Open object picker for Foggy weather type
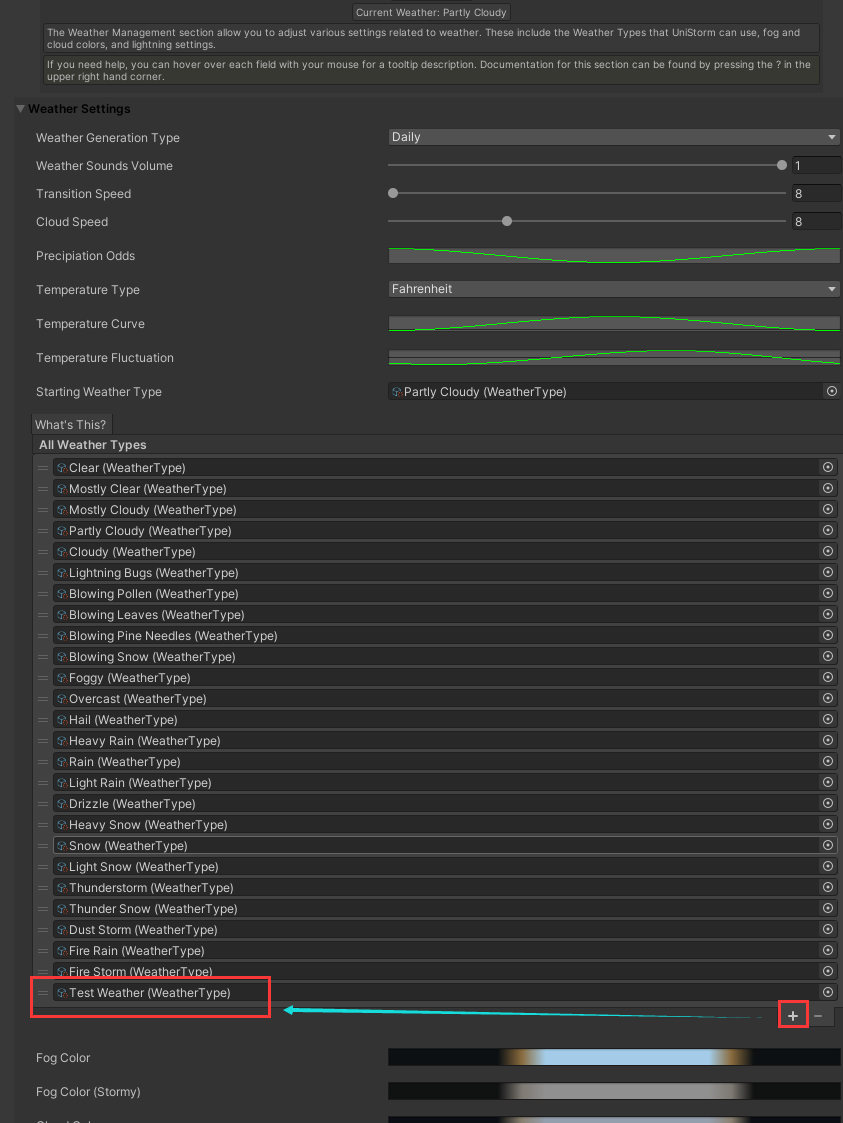This screenshot has height=1123, width=843. pos(829,677)
